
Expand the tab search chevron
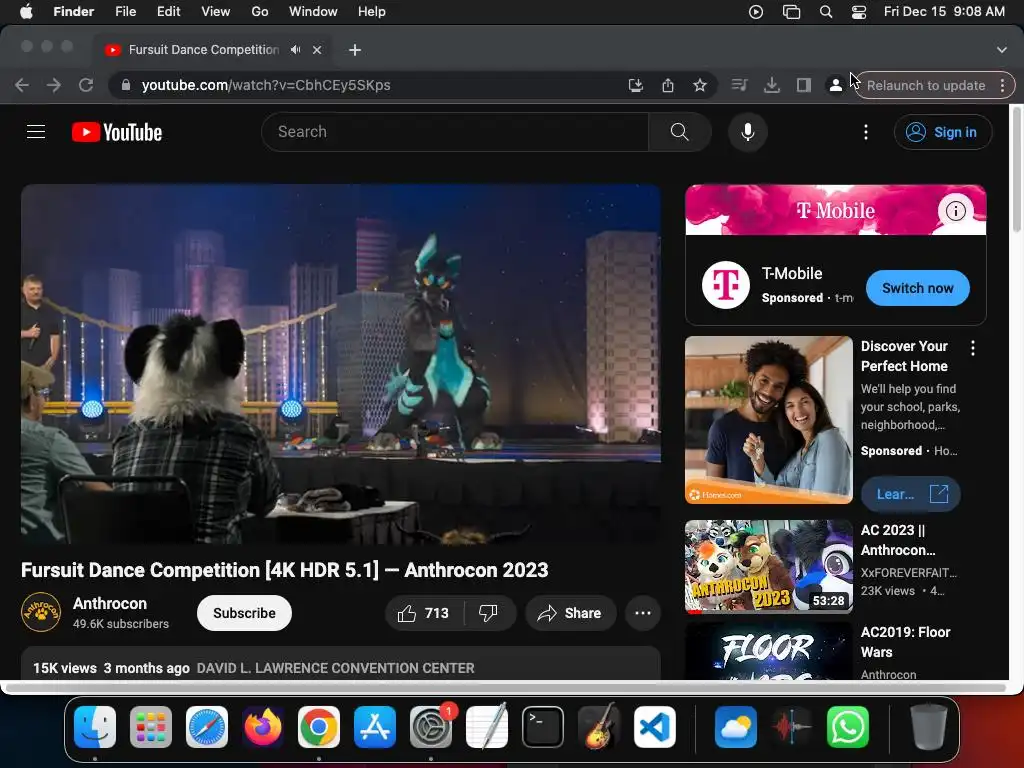click(1002, 50)
